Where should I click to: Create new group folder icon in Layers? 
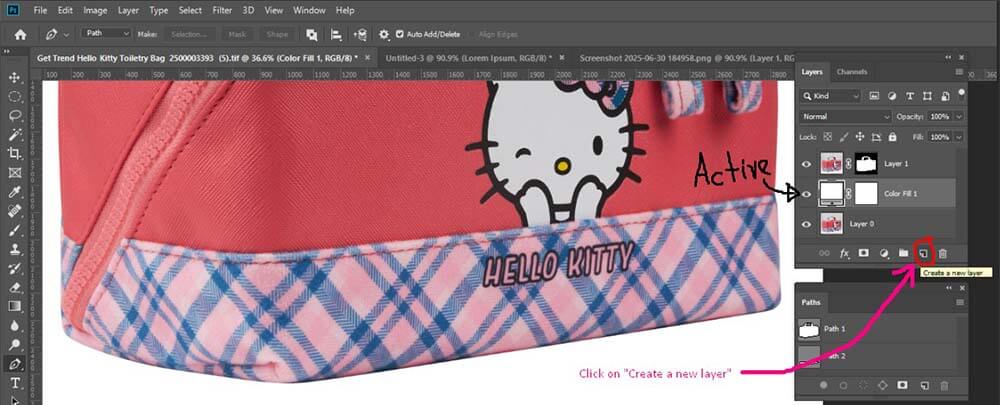point(903,253)
